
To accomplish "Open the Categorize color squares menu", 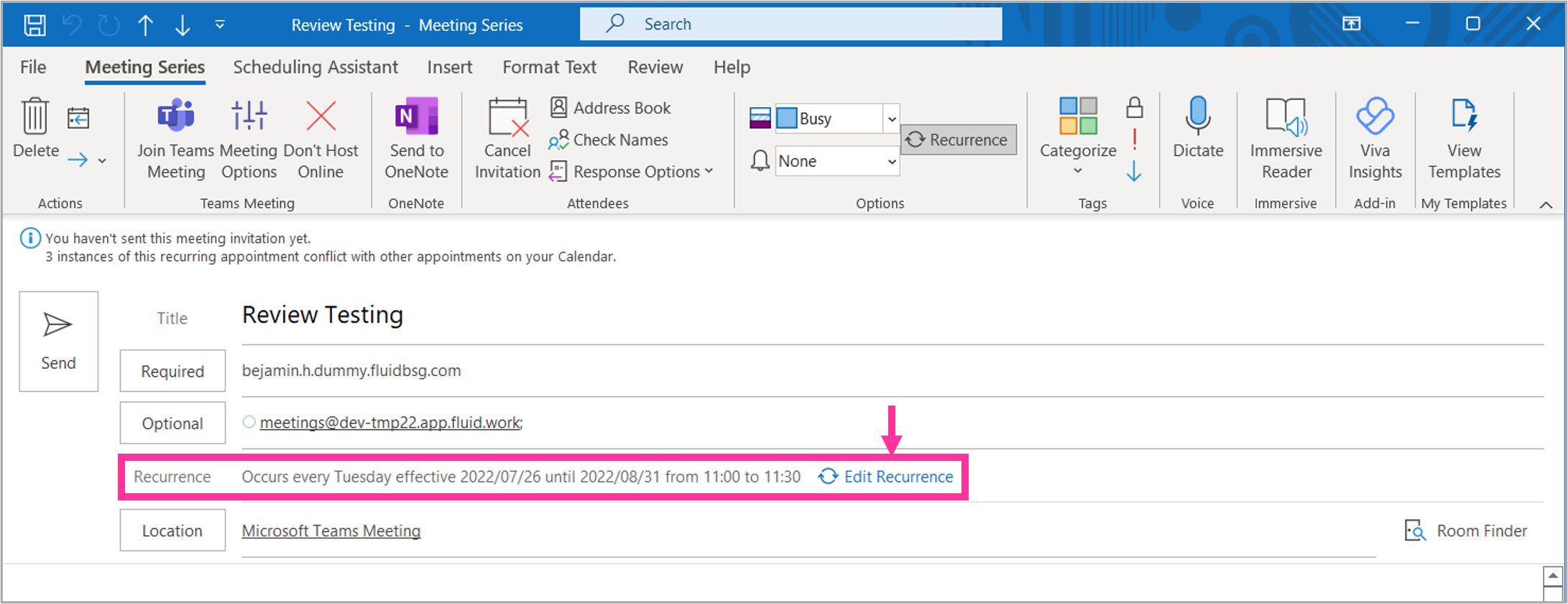I will (1078, 116).
